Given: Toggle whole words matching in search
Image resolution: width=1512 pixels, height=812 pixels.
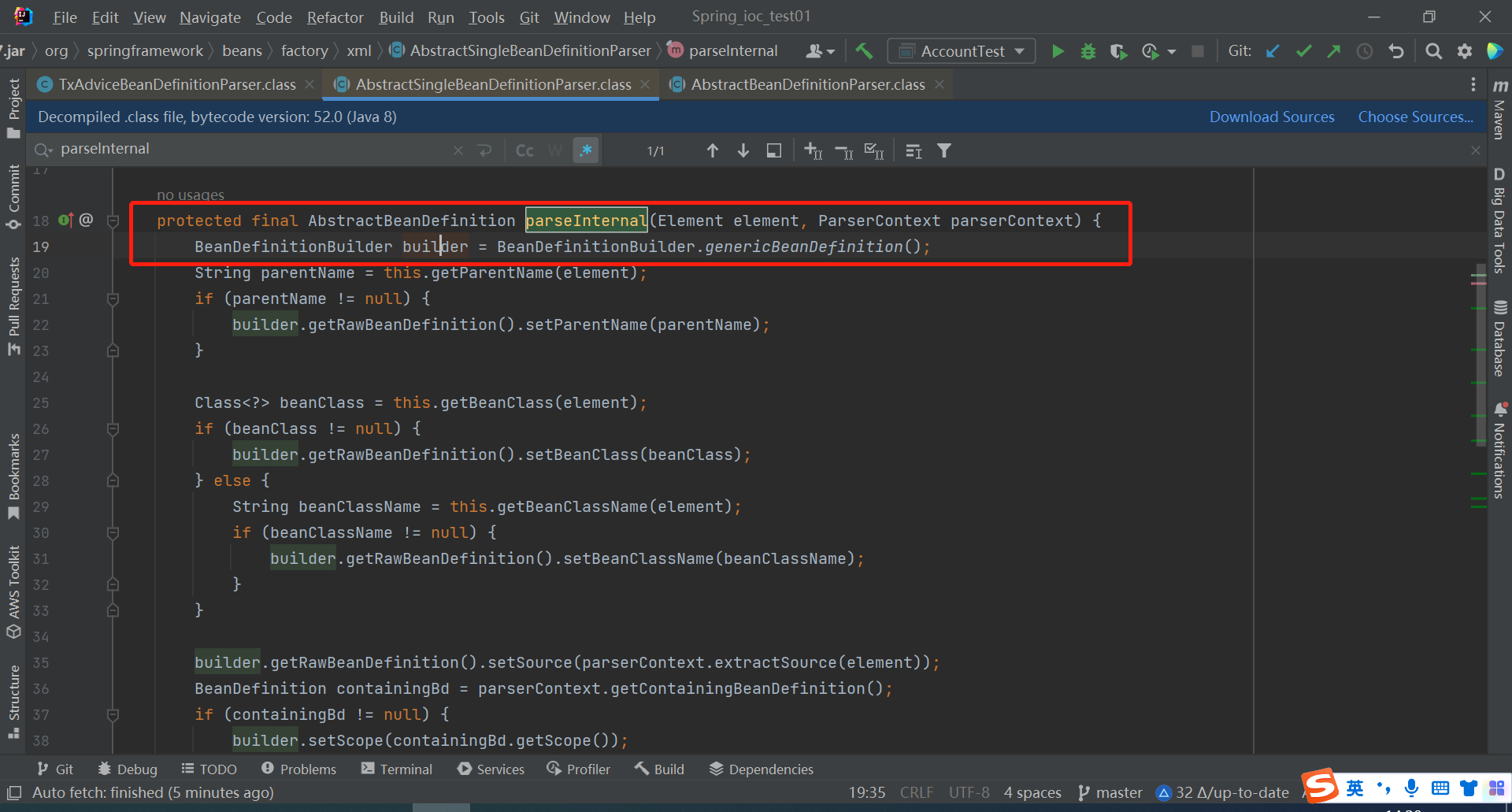Looking at the screenshot, I should [555, 150].
